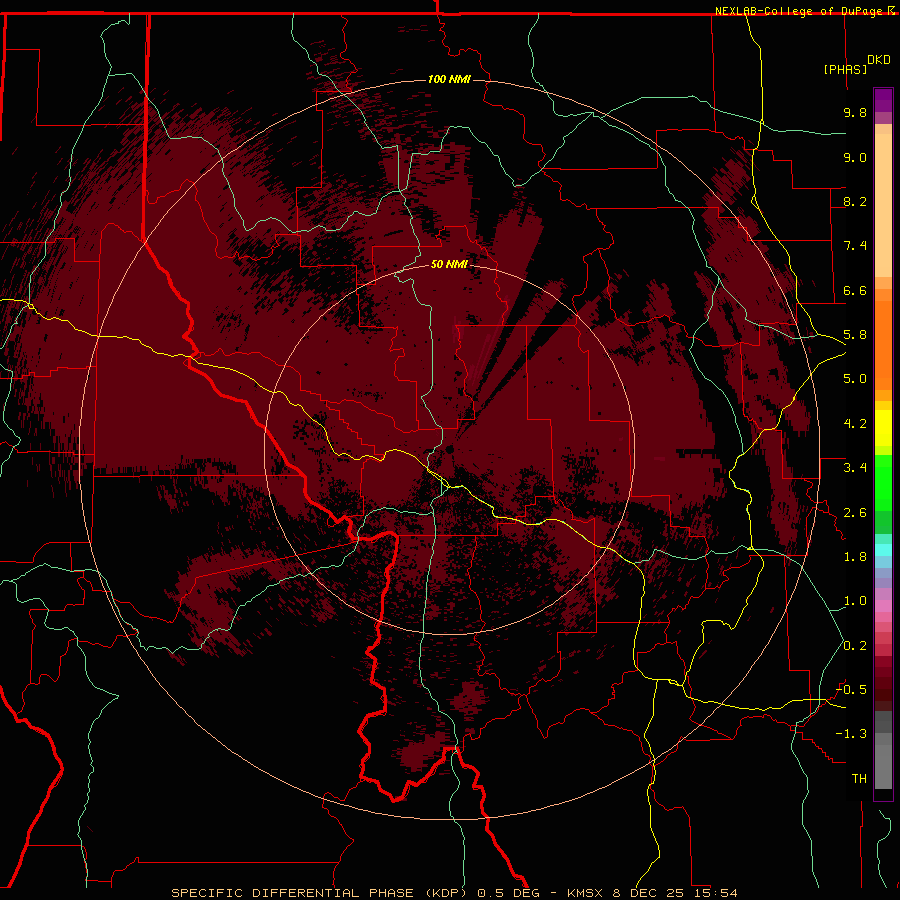Click the 0.2 scale value
900x900 pixels.
pyautogui.click(x=855, y=646)
